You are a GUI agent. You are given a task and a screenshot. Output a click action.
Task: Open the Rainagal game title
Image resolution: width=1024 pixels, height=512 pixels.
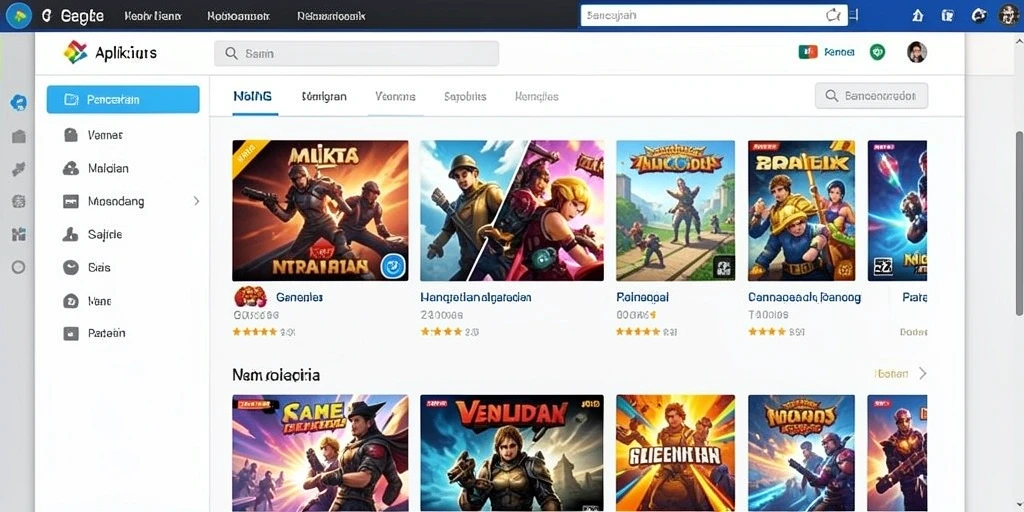click(643, 297)
